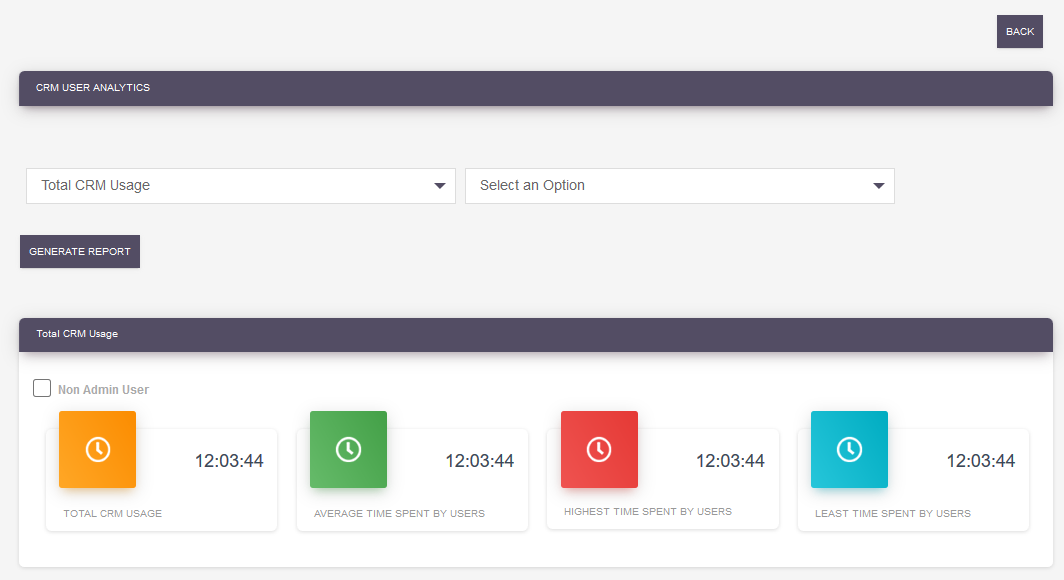The height and width of the screenshot is (580, 1064).
Task: Click the green Average Time Spent clock icon
Action: tap(349, 449)
